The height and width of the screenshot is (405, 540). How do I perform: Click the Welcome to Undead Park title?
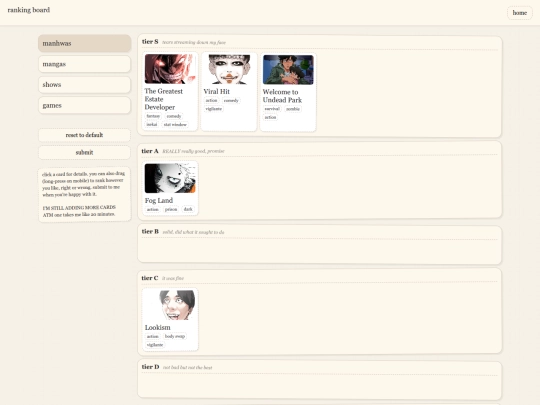pyautogui.click(x=282, y=96)
